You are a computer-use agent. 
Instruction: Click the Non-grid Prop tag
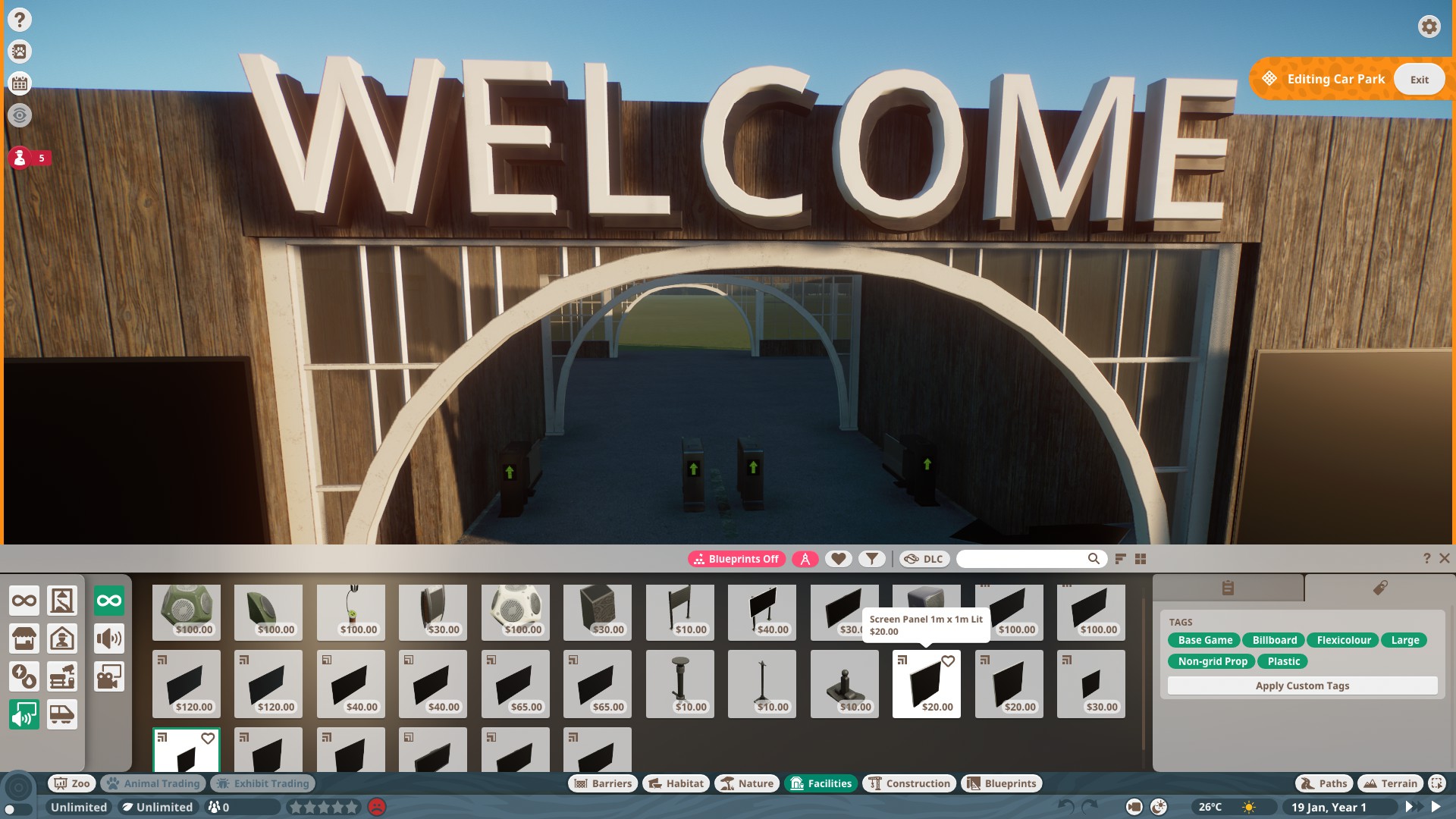tap(1212, 661)
